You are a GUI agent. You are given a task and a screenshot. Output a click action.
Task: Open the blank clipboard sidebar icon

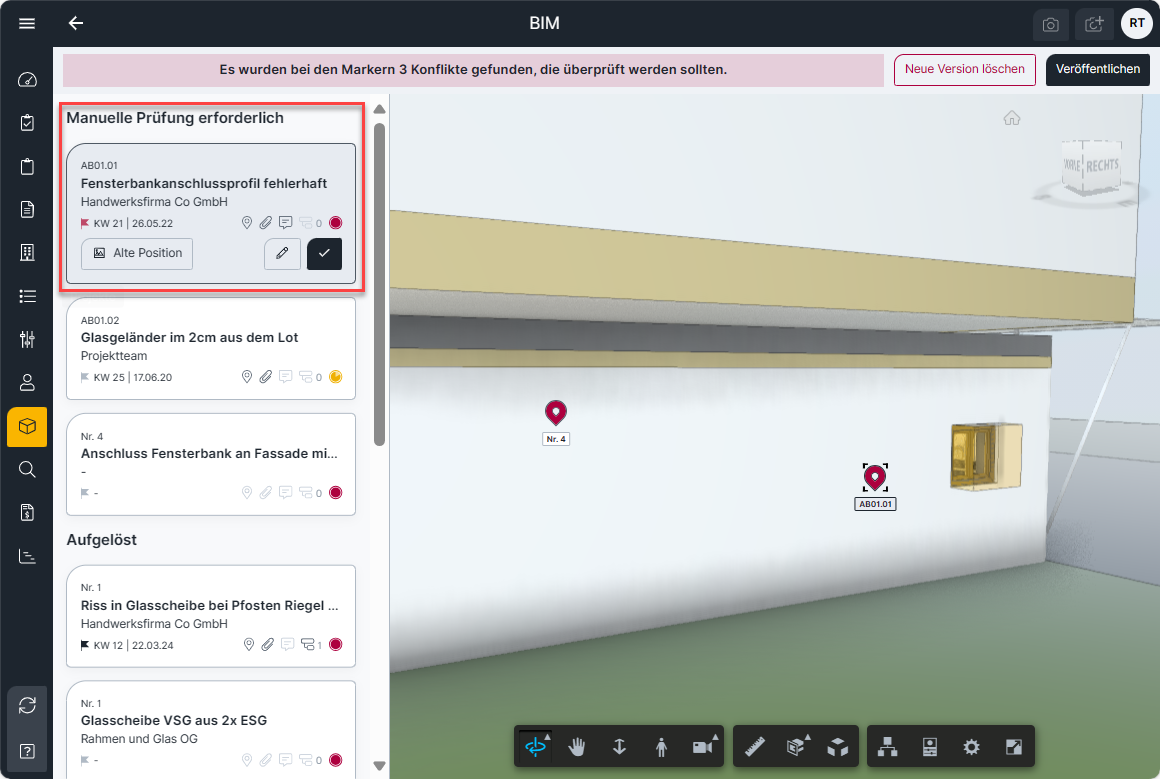27,166
